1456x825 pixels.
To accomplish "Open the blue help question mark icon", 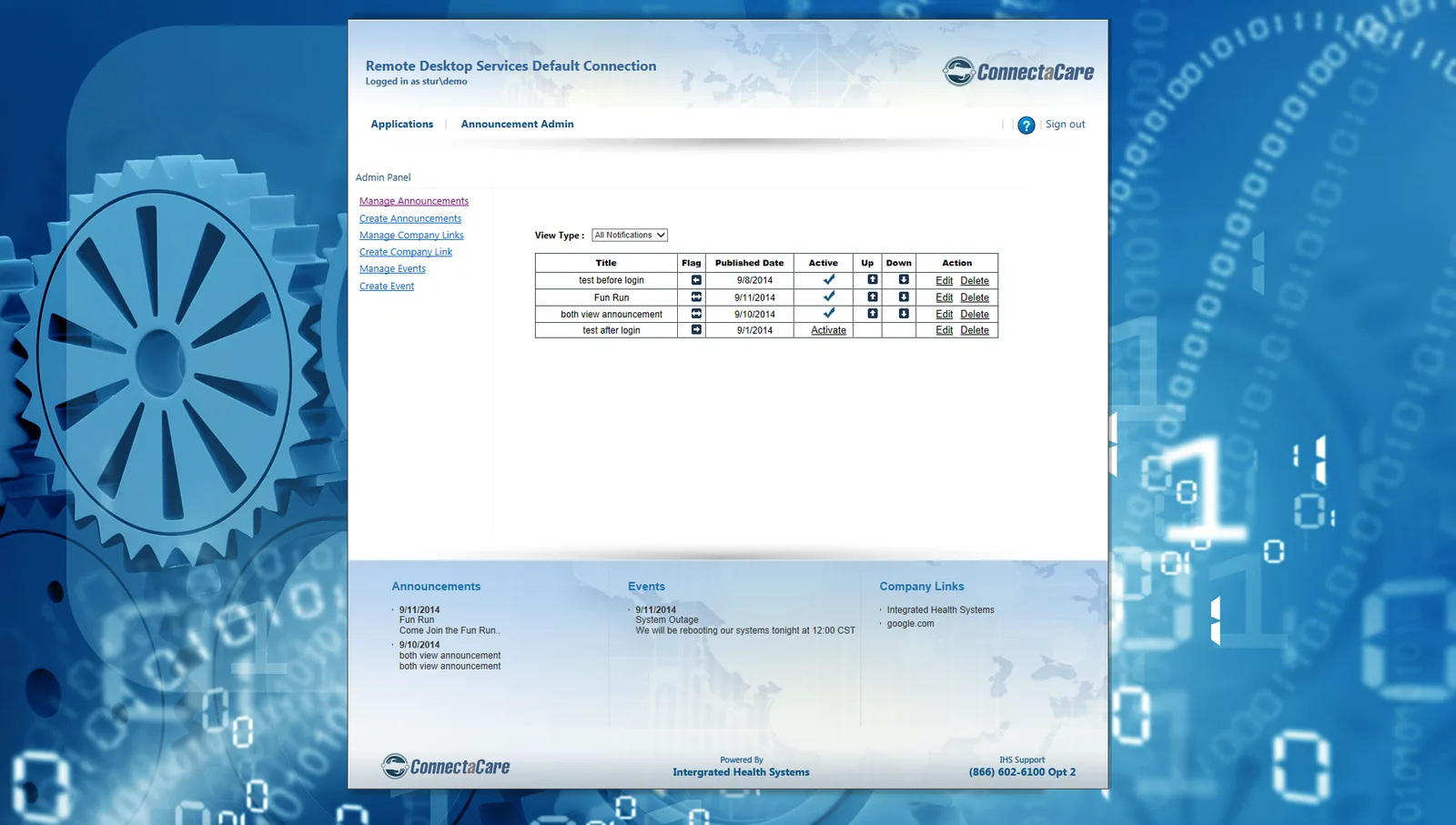I will pyautogui.click(x=1026, y=126).
